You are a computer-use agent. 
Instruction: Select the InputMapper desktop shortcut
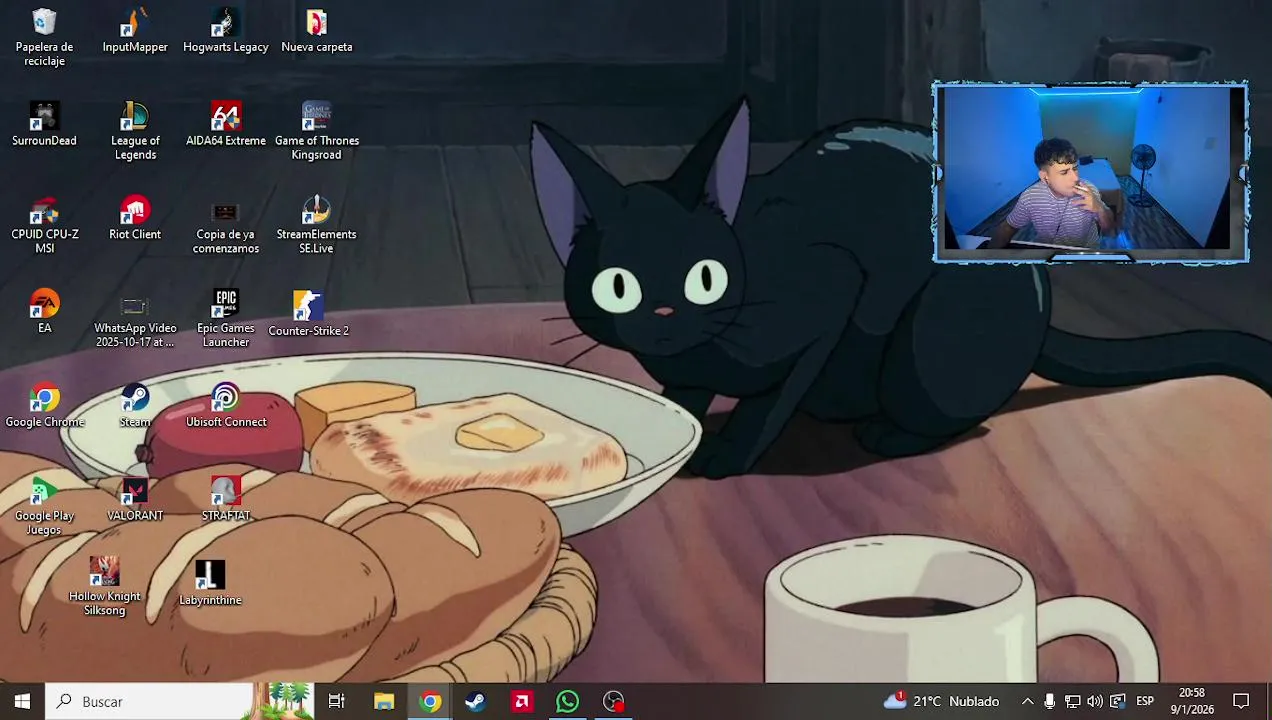[x=135, y=30]
